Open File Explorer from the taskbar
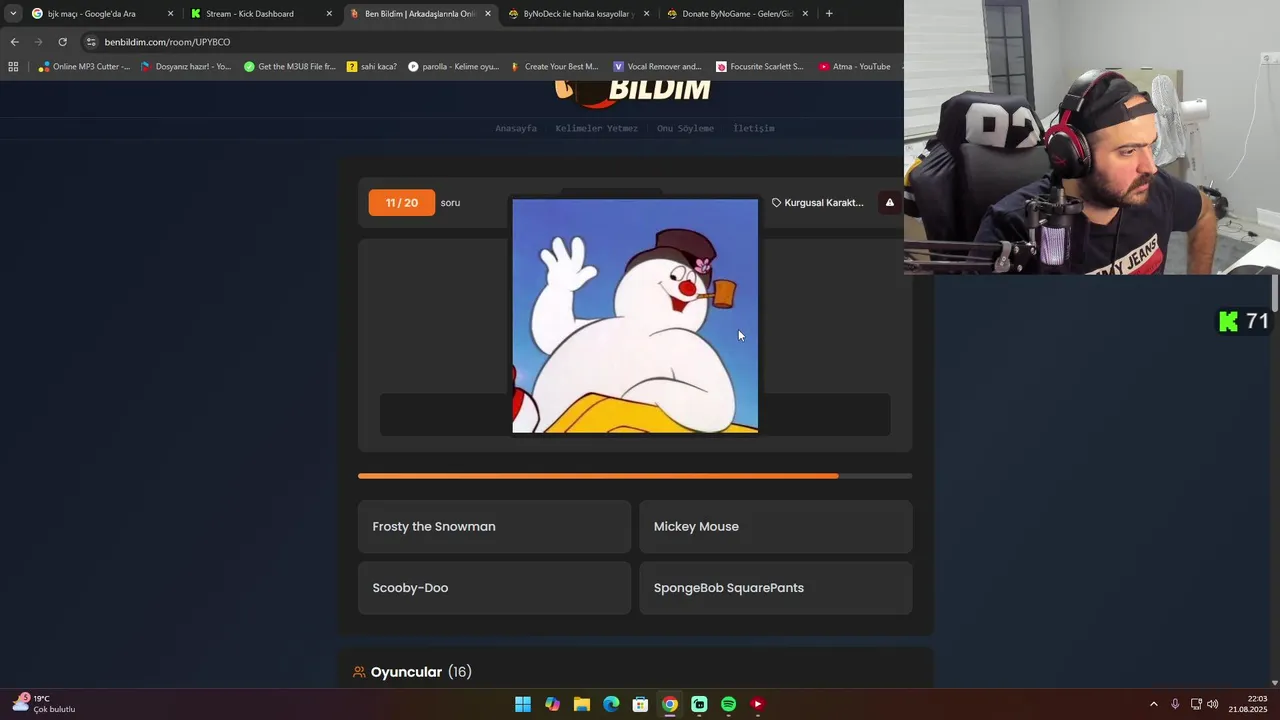 tap(582, 704)
